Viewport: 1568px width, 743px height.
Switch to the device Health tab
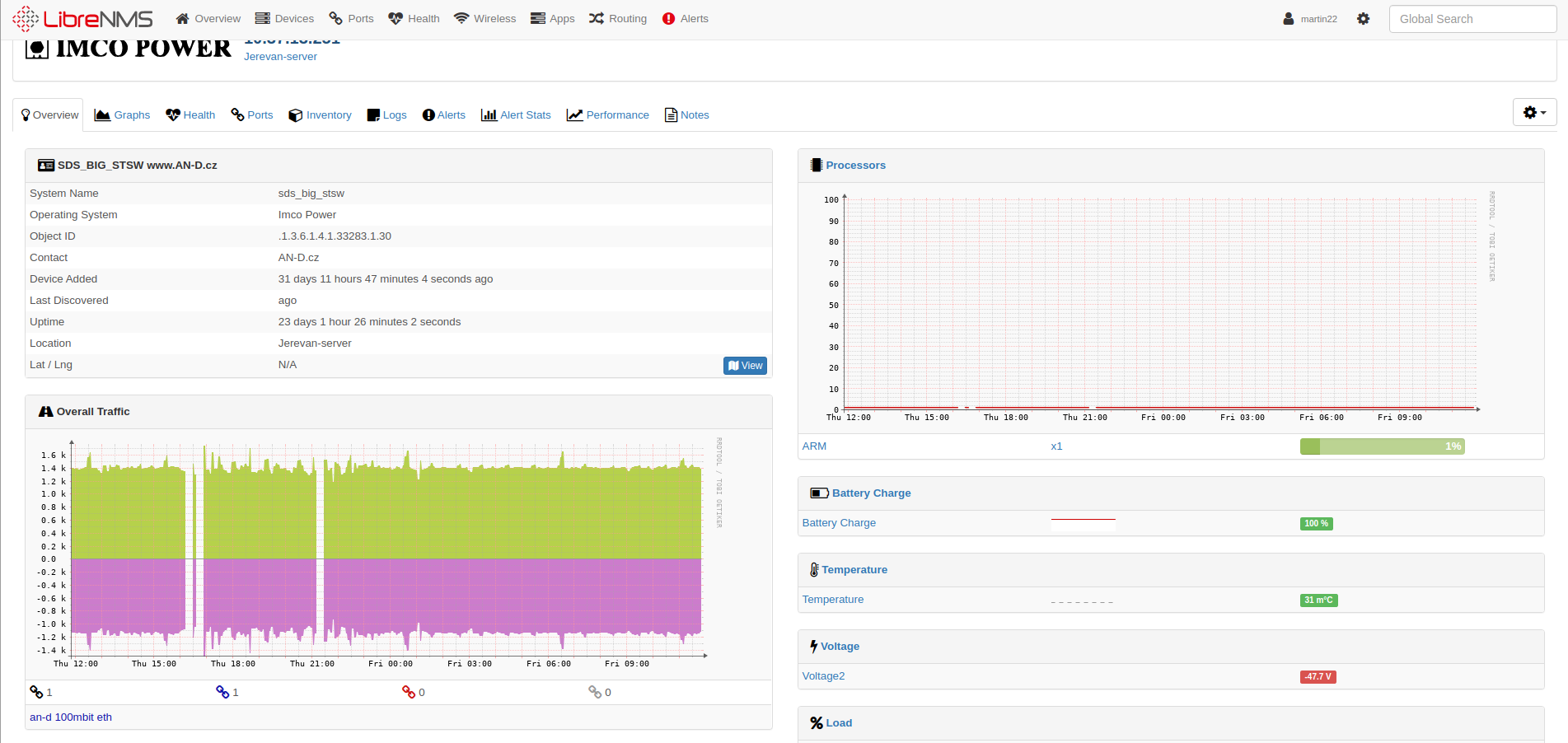point(190,115)
